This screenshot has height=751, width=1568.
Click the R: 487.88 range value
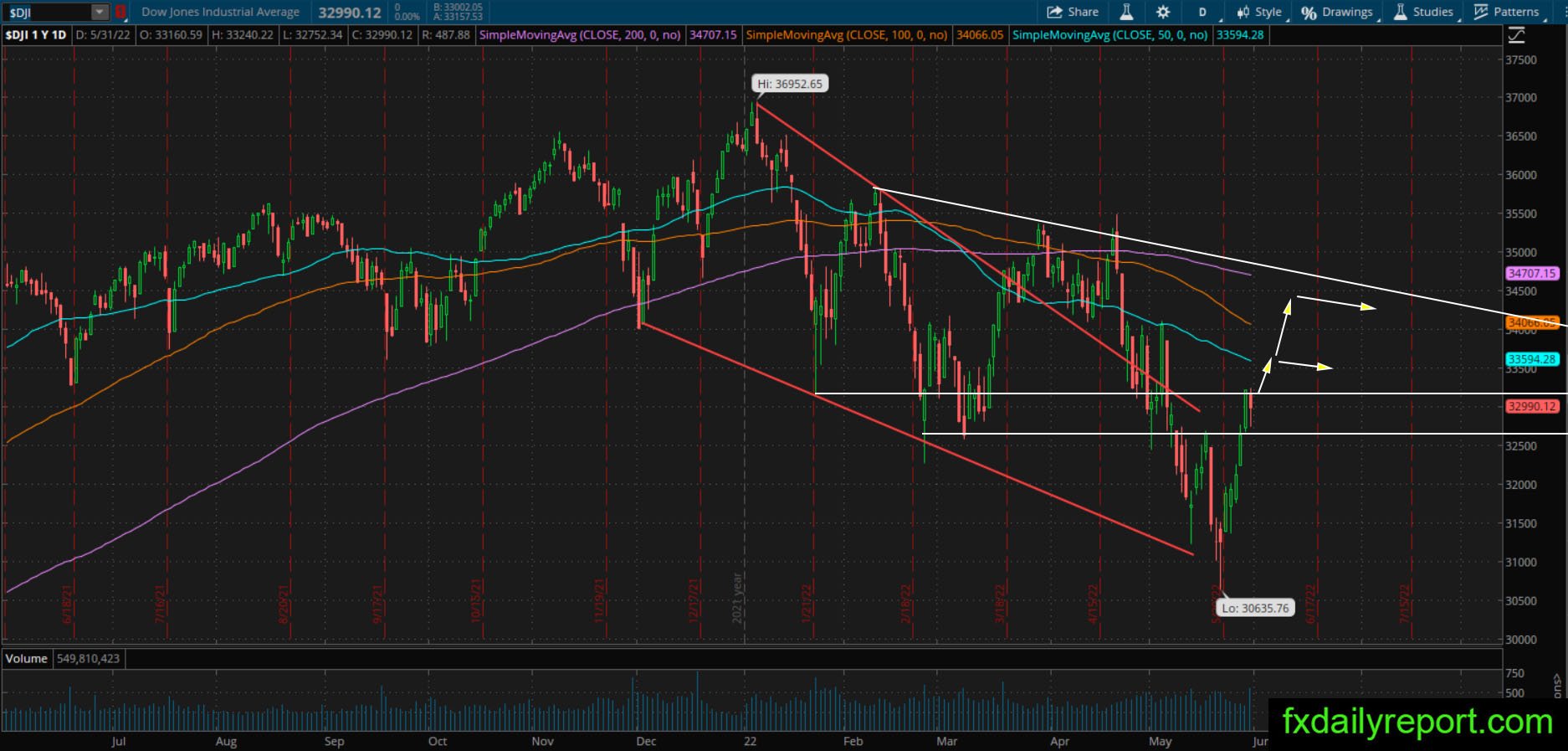tap(446, 35)
